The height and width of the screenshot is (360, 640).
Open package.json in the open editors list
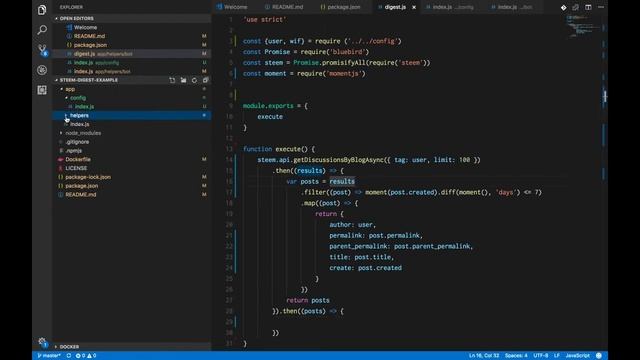[x=90, y=45]
